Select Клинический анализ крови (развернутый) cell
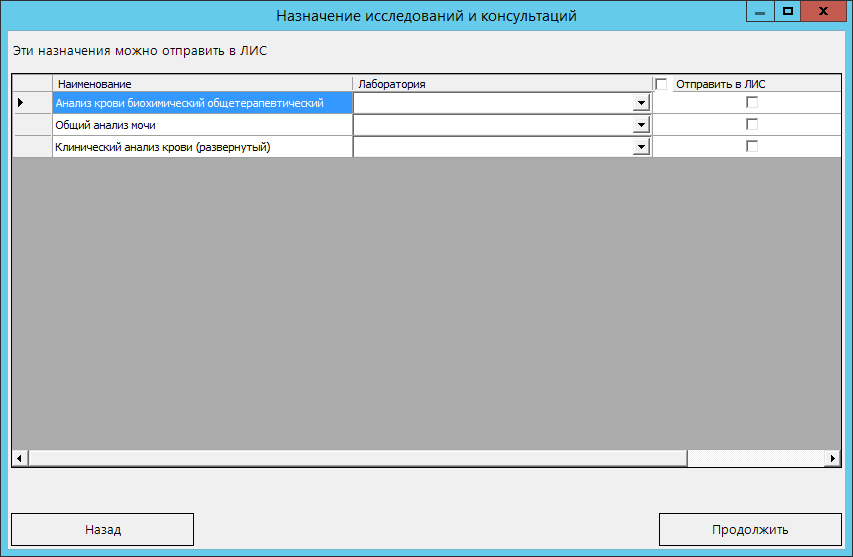 click(202, 147)
